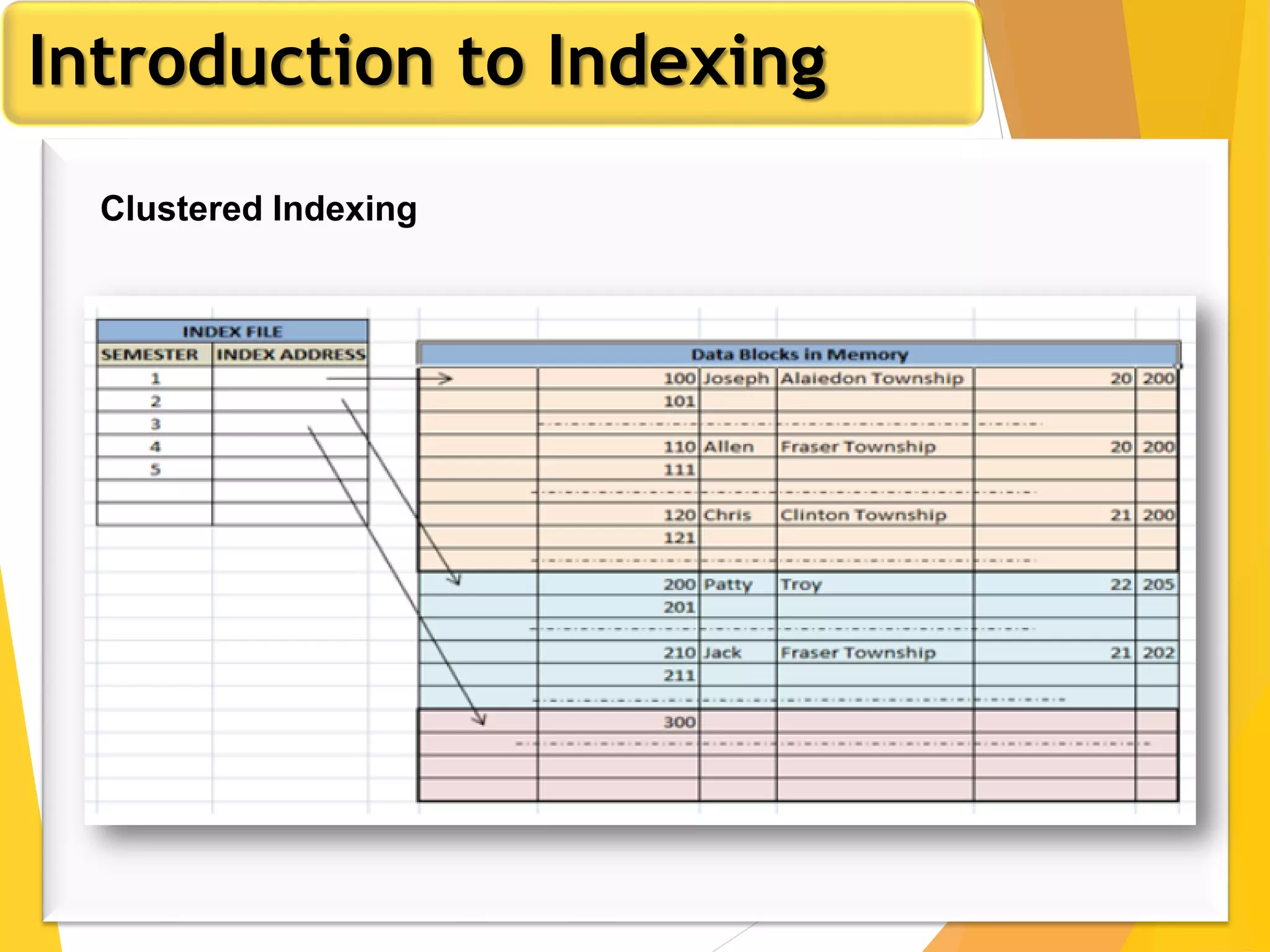Click semester value 2 in index file
The image size is (1270, 952).
pyautogui.click(x=155, y=401)
